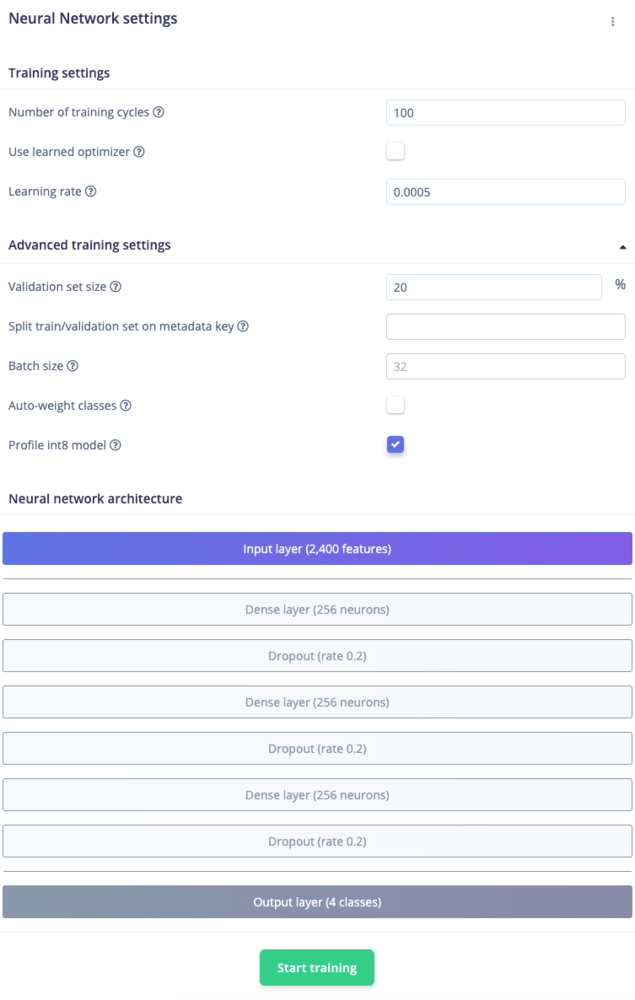Click the Start training button
Viewport: 635px width, 1000px height.
pyautogui.click(x=317, y=967)
